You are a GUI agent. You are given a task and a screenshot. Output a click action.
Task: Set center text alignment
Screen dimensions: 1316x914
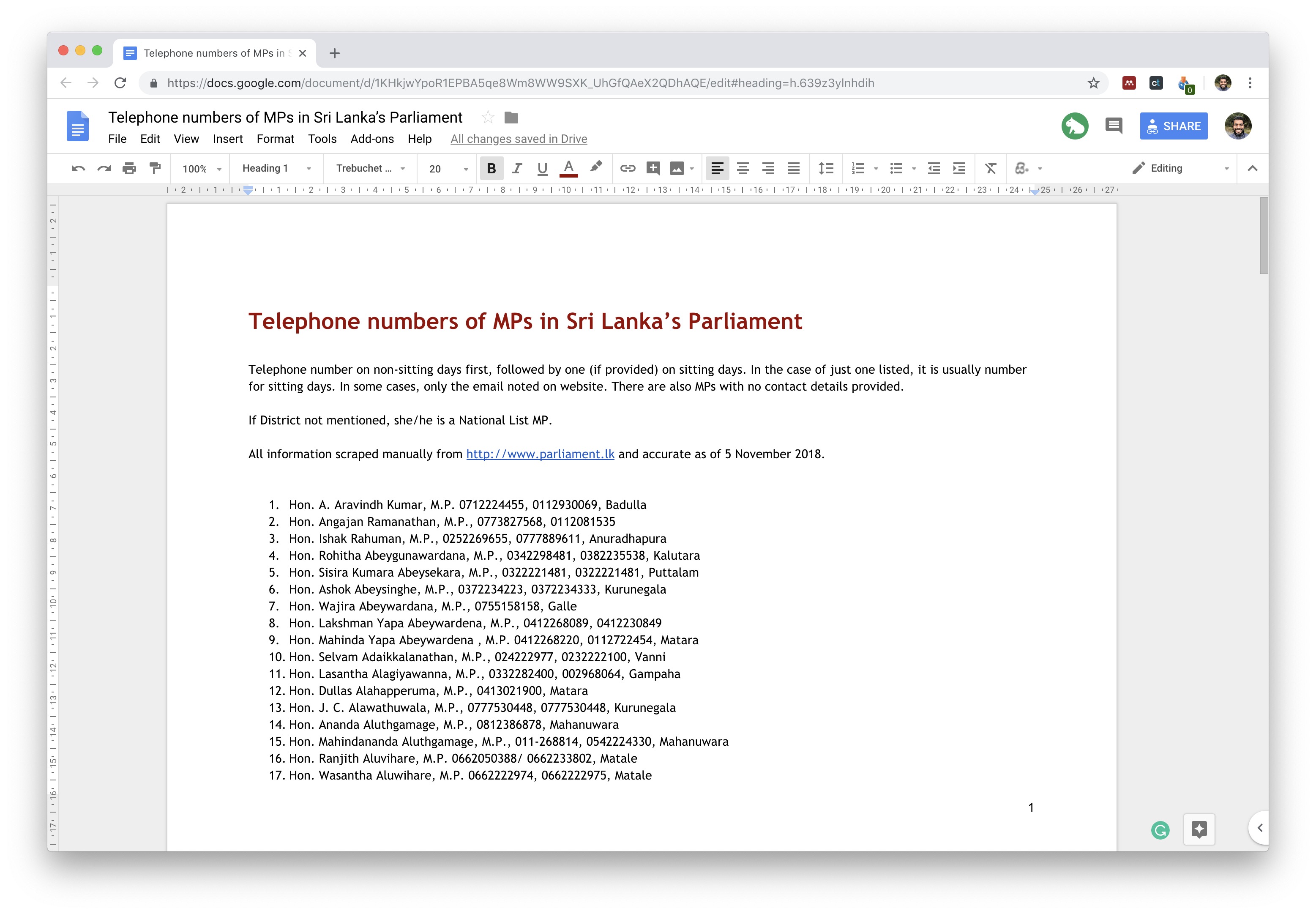tap(743, 168)
